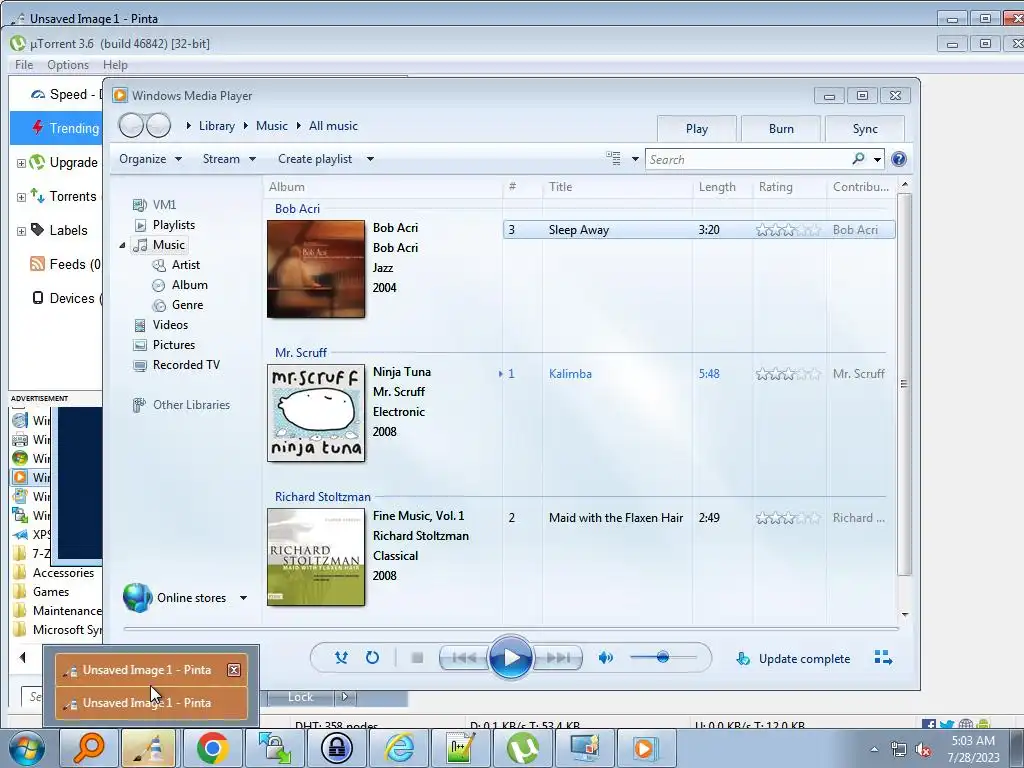Click Create playlist button
Image resolution: width=1024 pixels, height=768 pixels.
(x=315, y=159)
